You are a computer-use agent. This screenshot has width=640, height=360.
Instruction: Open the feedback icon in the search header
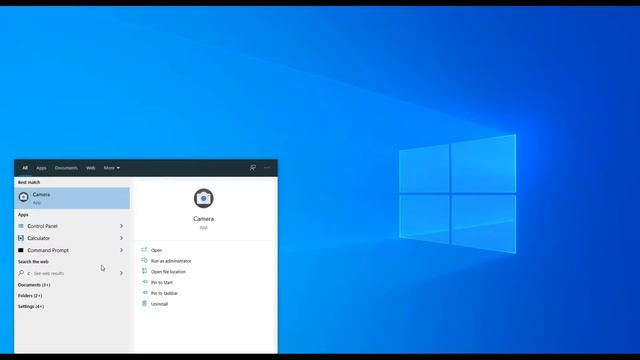click(253, 168)
